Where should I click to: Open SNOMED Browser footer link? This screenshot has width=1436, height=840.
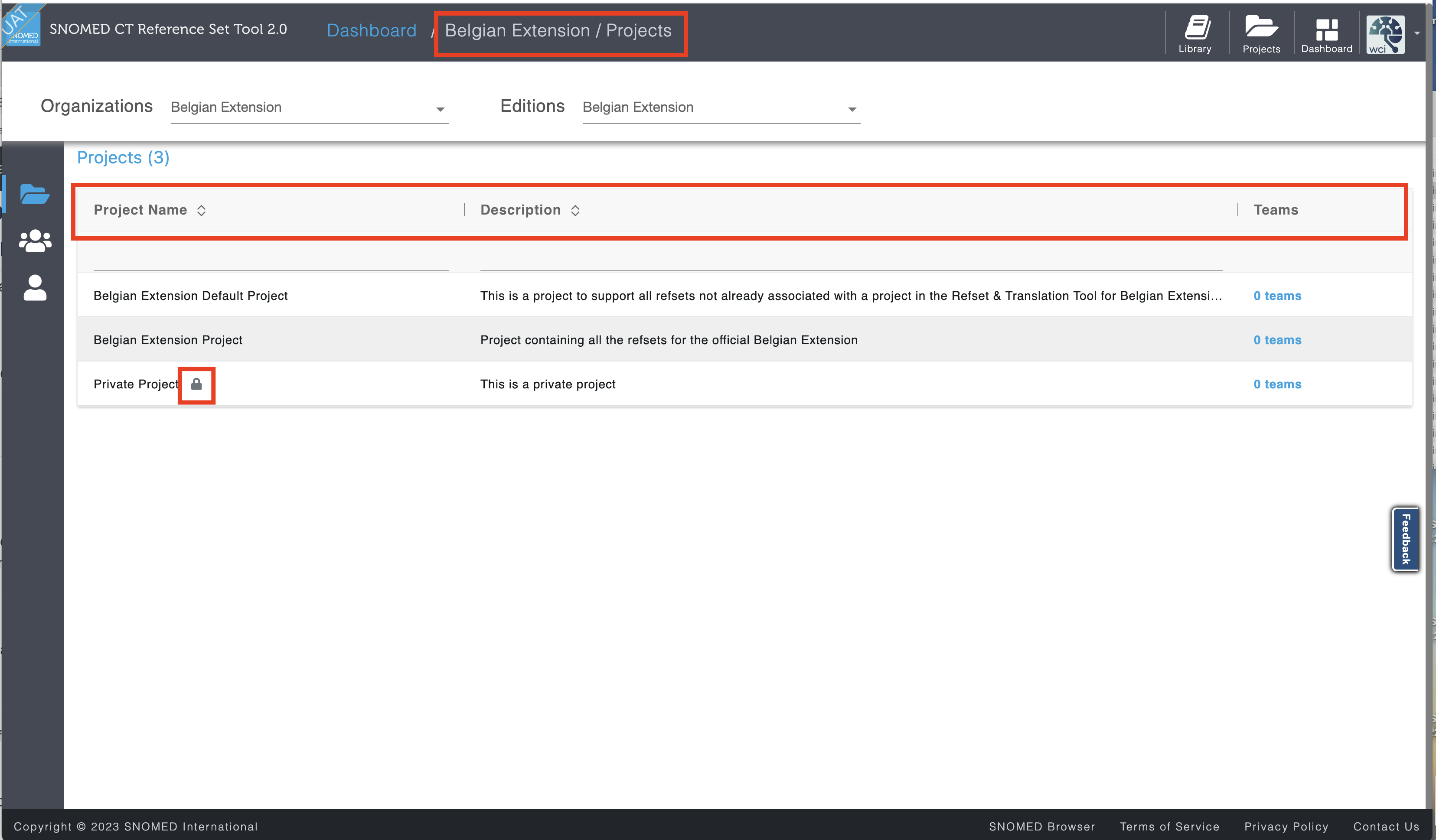[x=1042, y=826]
